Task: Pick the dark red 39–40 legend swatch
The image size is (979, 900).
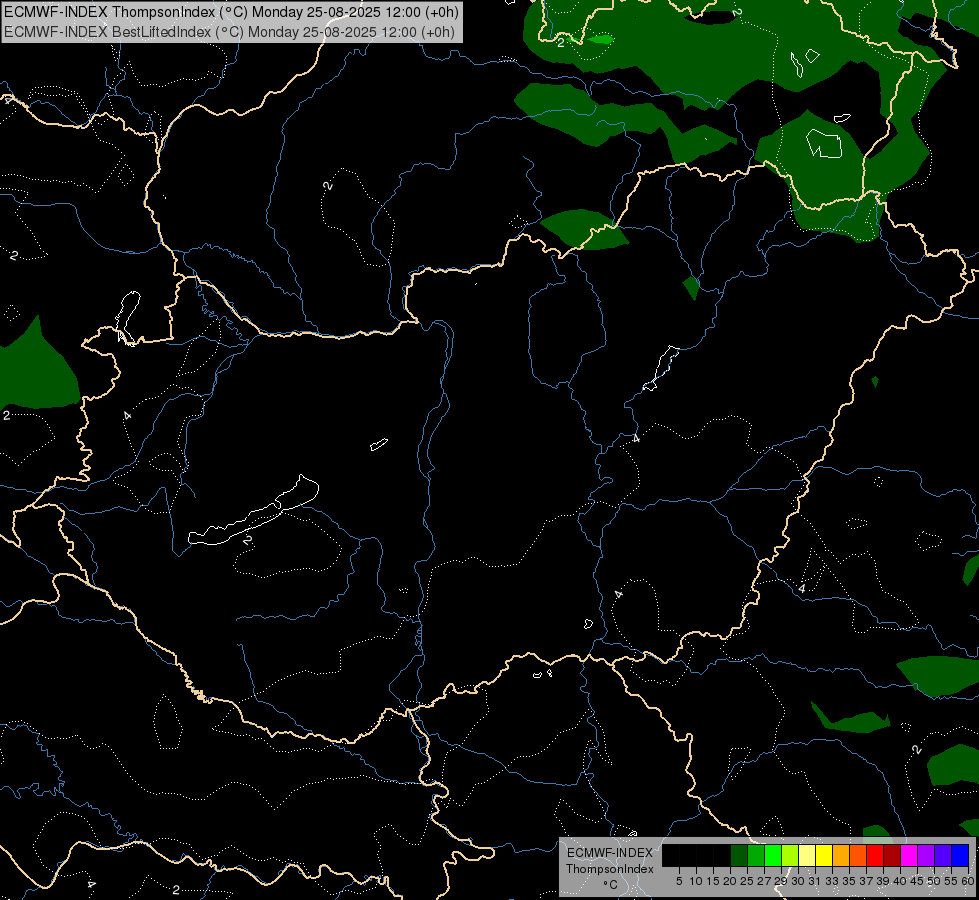Action: (892, 855)
